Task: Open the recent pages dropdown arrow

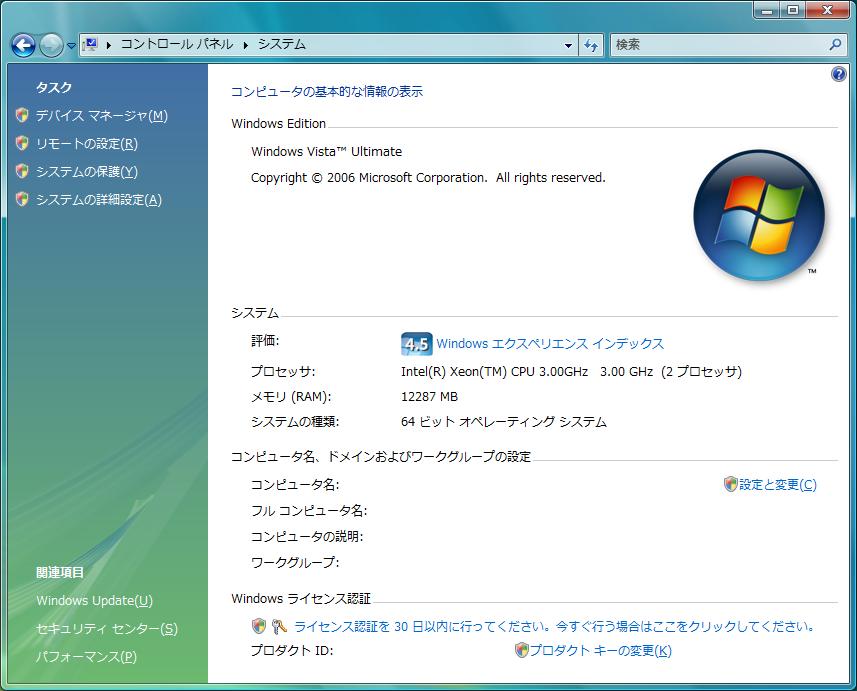Action: click(72, 46)
